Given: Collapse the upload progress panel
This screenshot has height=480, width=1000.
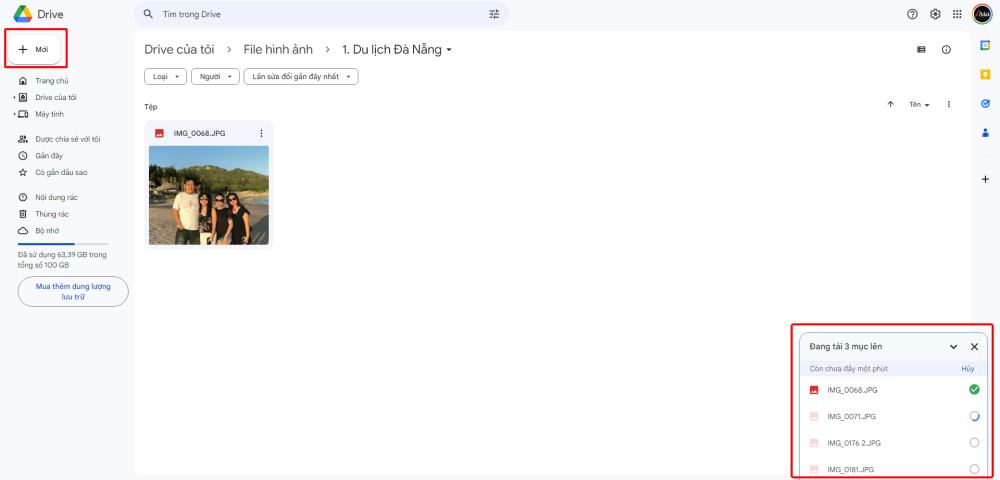Looking at the screenshot, I should tap(953, 346).
